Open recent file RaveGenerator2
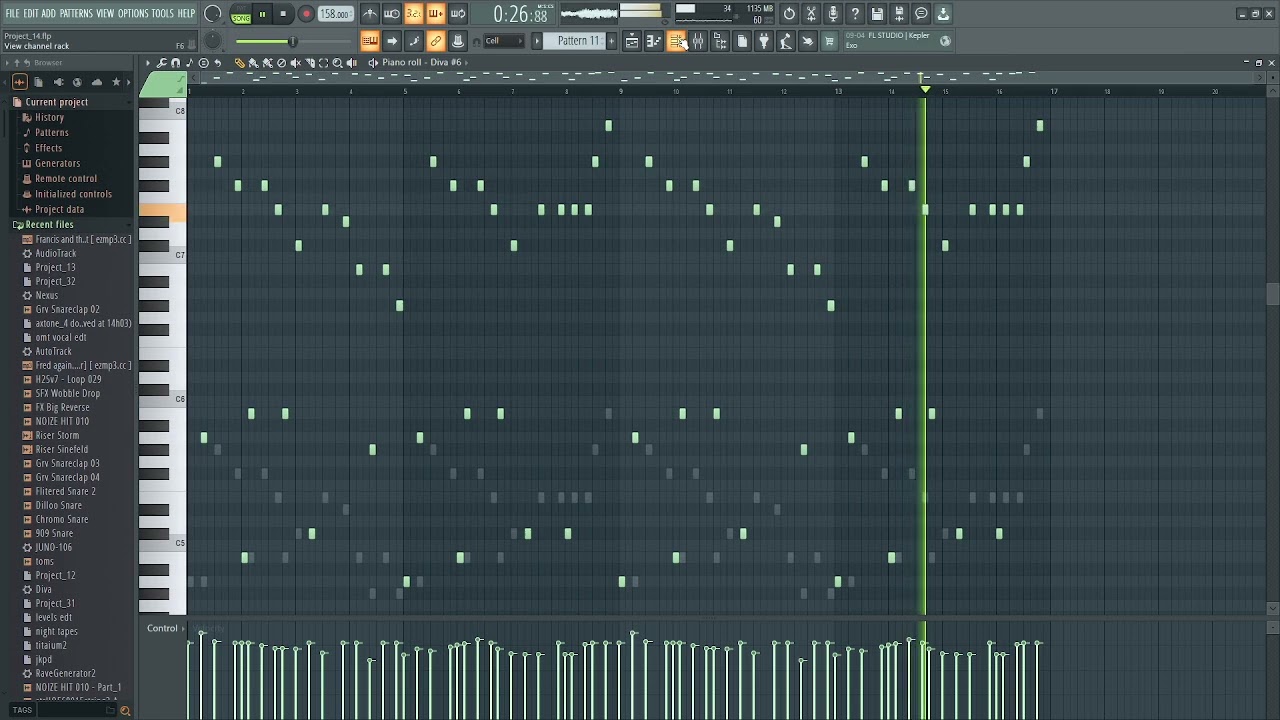 (65, 673)
